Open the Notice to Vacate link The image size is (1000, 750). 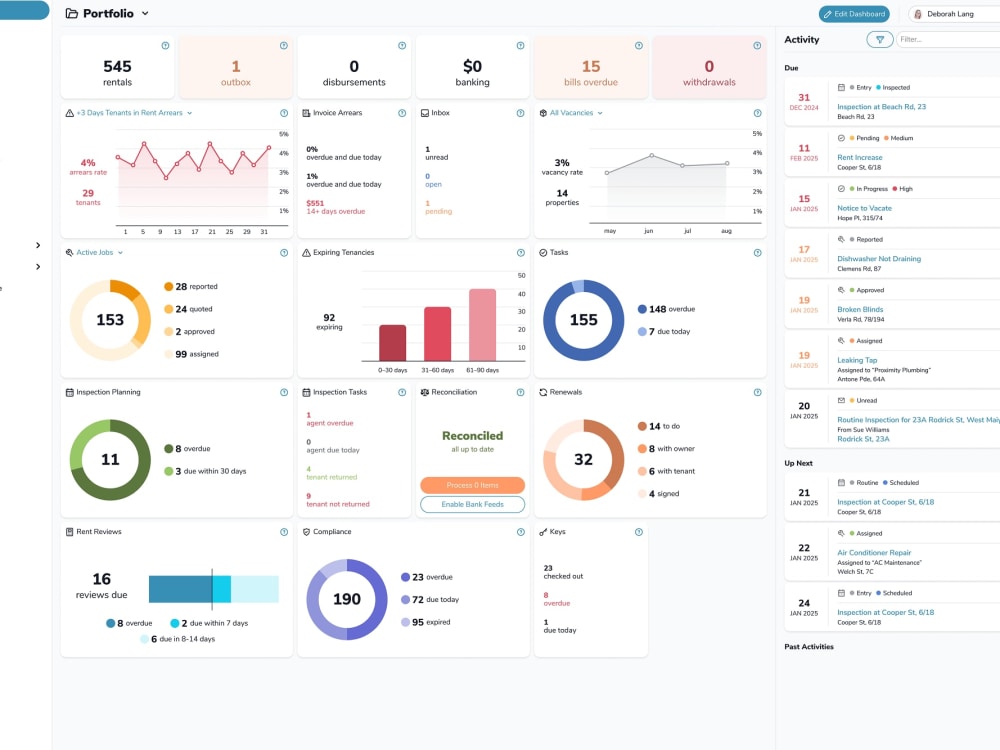pos(864,208)
